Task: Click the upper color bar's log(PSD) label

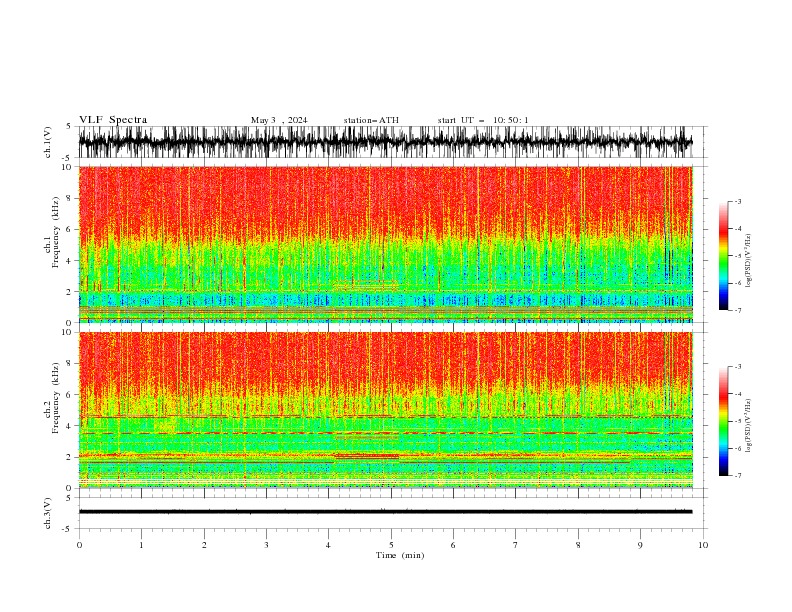Action: tap(749, 261)
